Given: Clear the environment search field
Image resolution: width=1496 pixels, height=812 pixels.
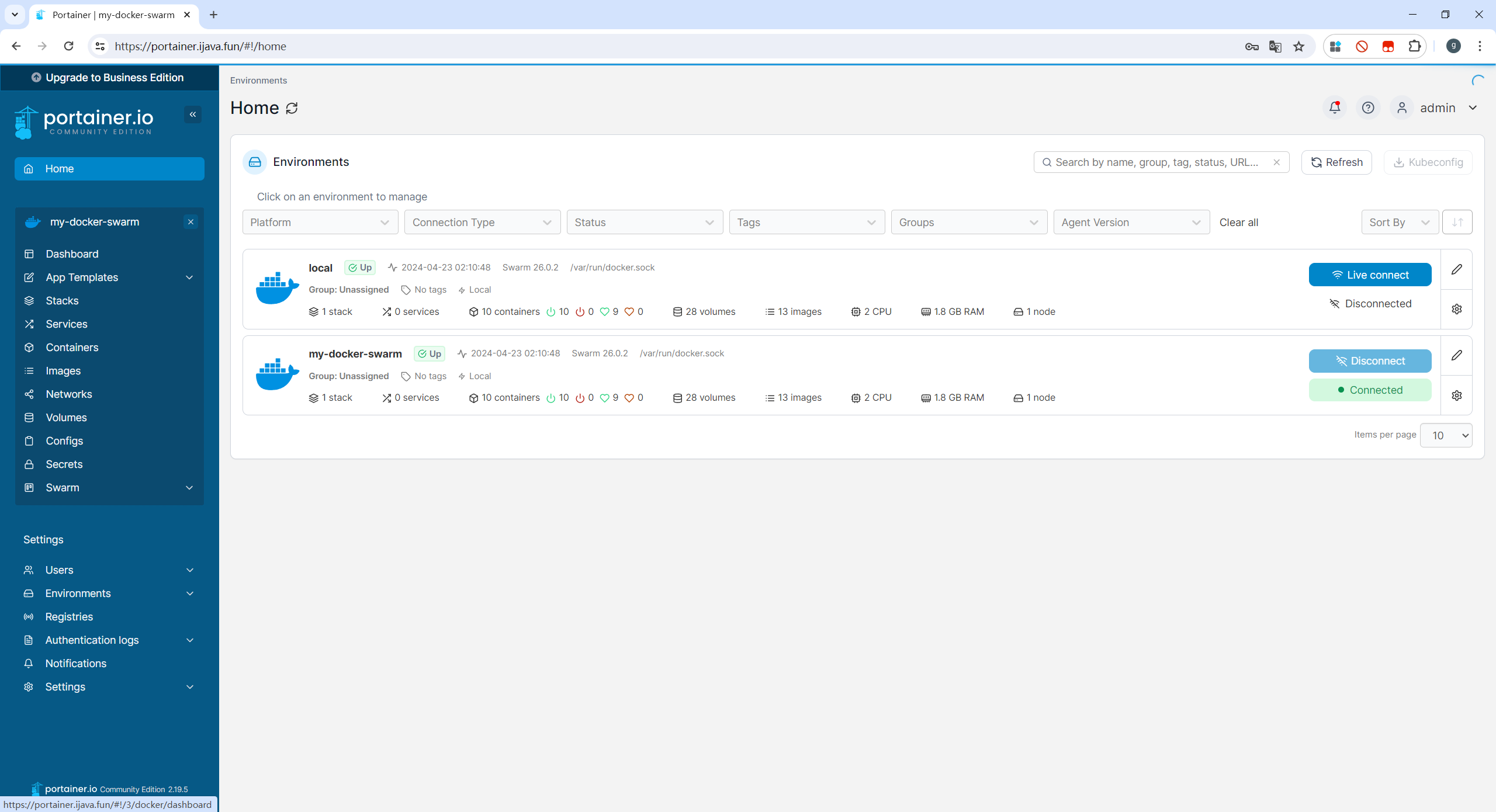Looking at the screenshot, I should pos(1277,162).
